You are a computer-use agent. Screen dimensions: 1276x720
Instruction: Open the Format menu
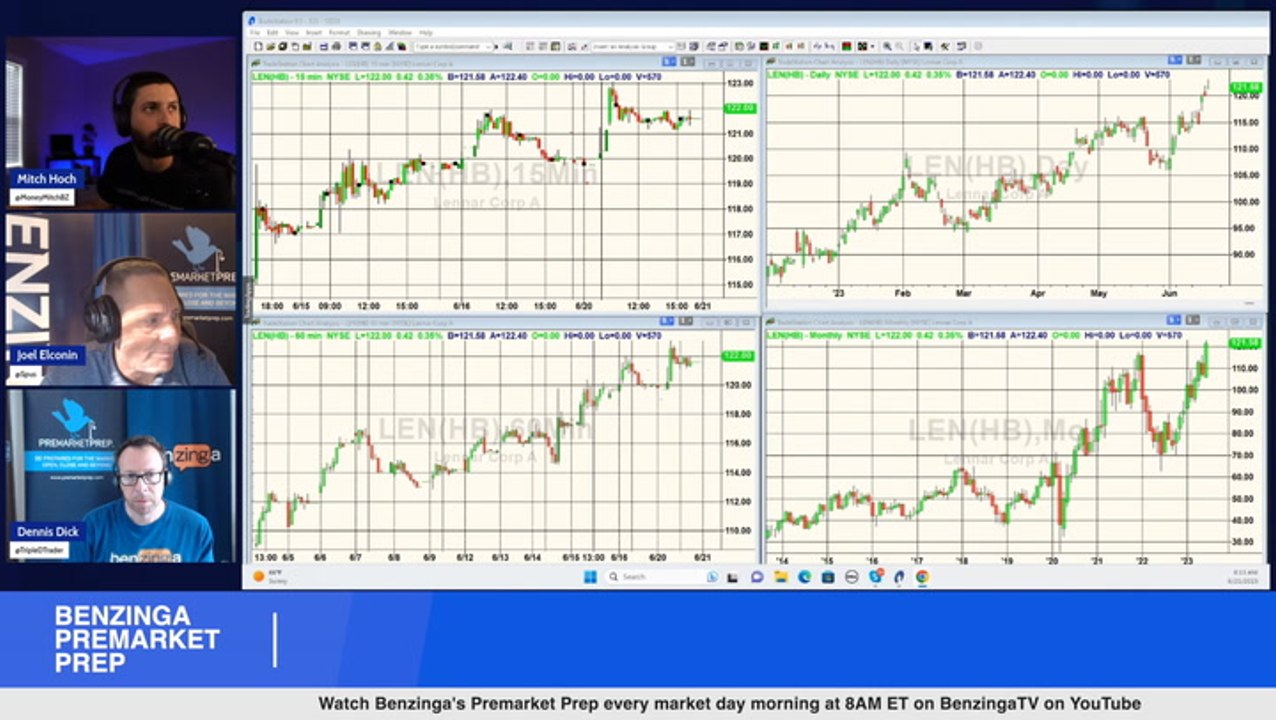click(x=339, y=33)
